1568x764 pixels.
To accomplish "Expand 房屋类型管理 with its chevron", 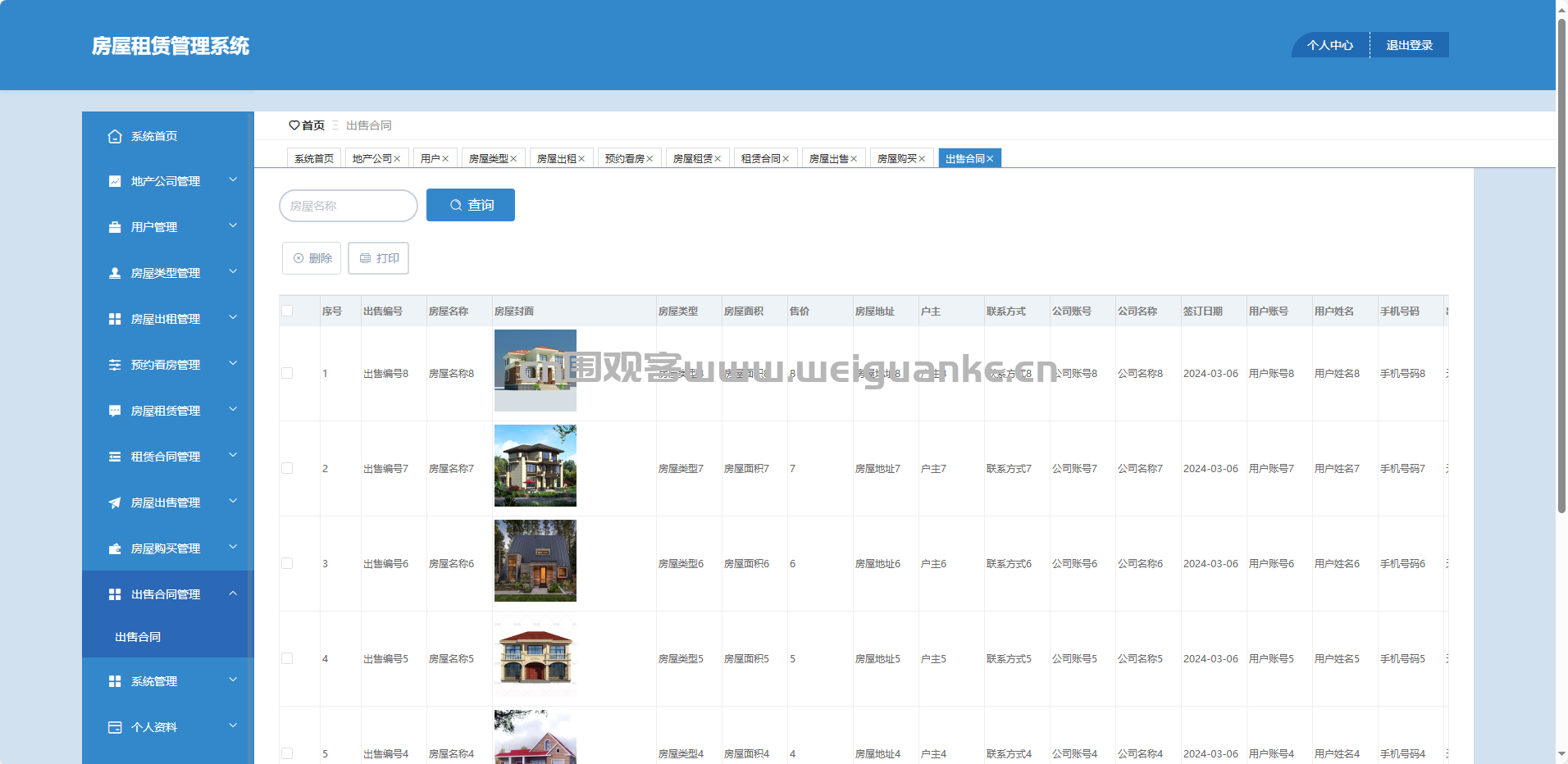I will (233, 271).
